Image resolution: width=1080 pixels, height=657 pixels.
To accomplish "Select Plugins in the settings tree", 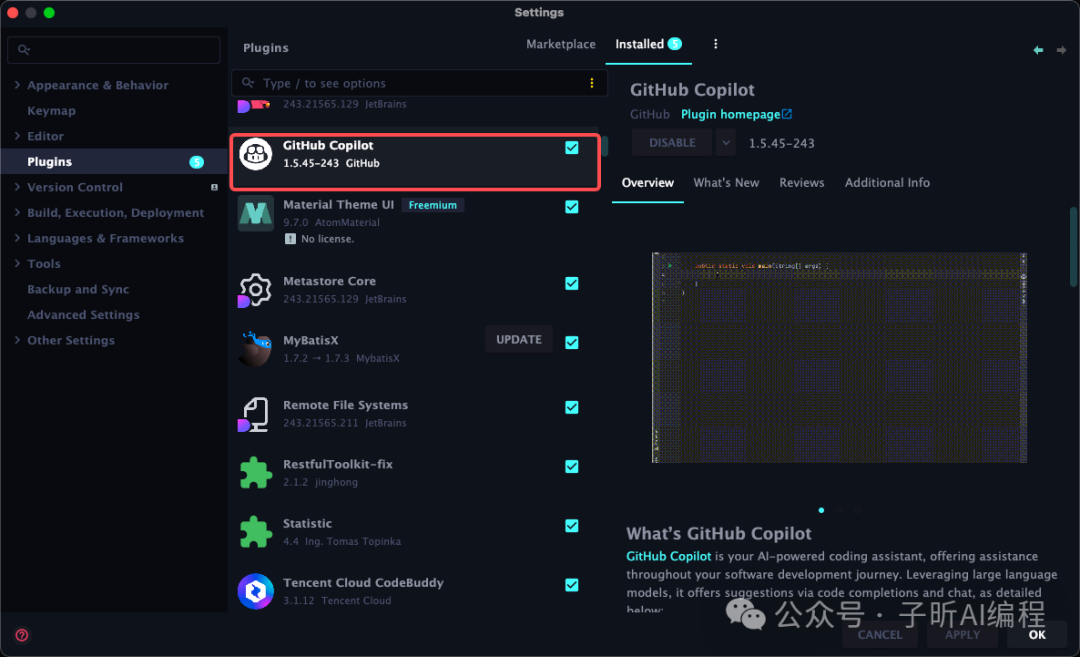I will tap(114, 162).
